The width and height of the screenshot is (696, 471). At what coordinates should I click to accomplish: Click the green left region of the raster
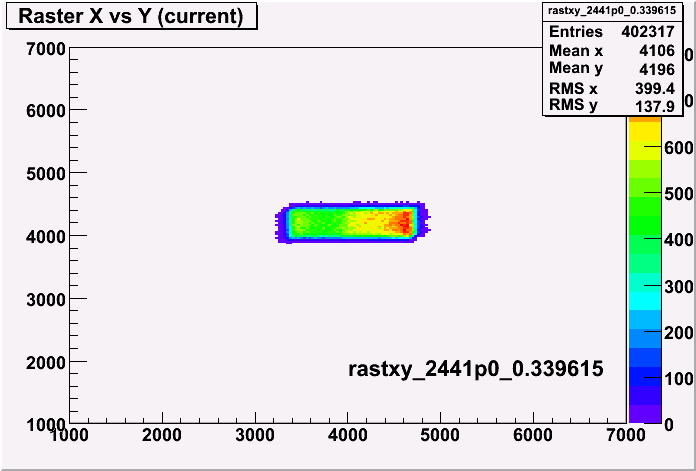click(x=317, y=222)
